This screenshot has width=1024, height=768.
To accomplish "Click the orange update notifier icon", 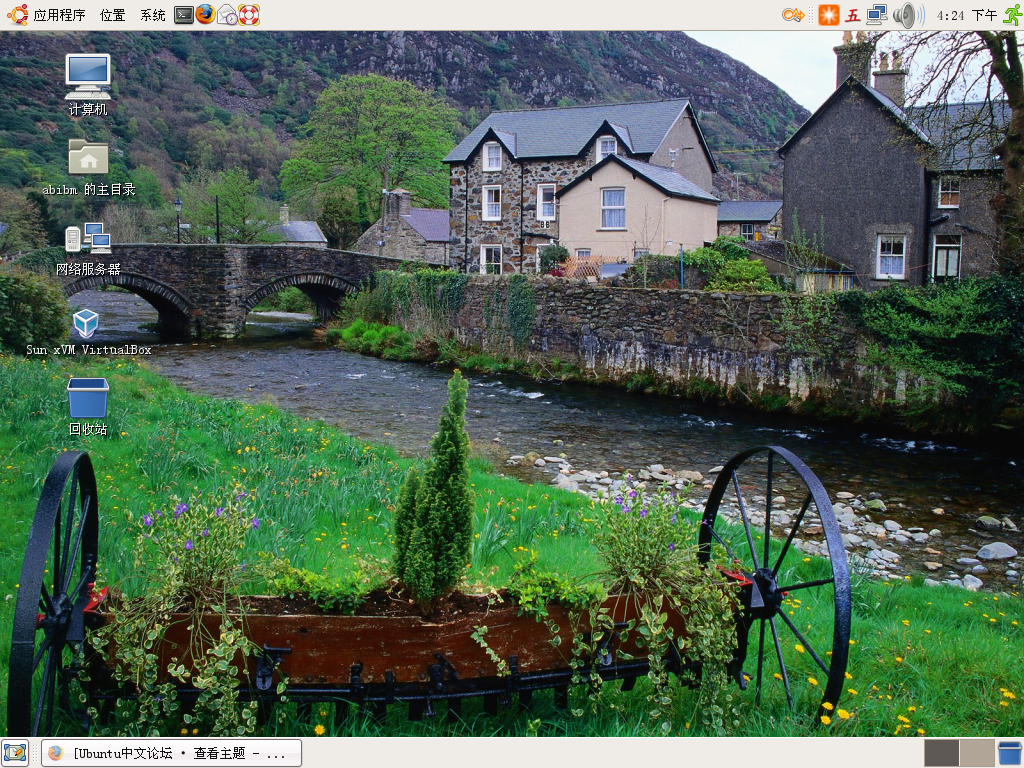I will point(829,14).
